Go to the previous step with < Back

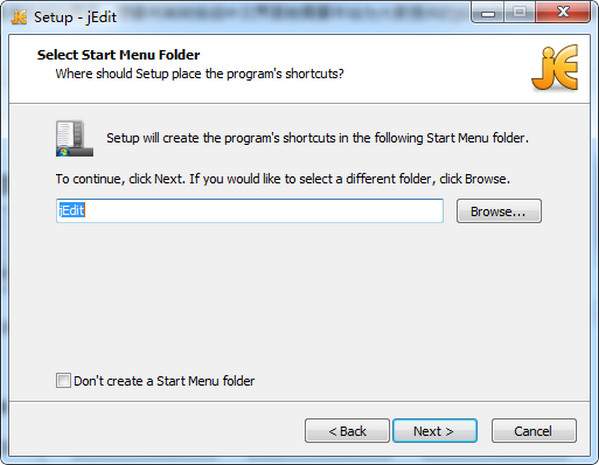pyautogui.click(x=347, y=431)
